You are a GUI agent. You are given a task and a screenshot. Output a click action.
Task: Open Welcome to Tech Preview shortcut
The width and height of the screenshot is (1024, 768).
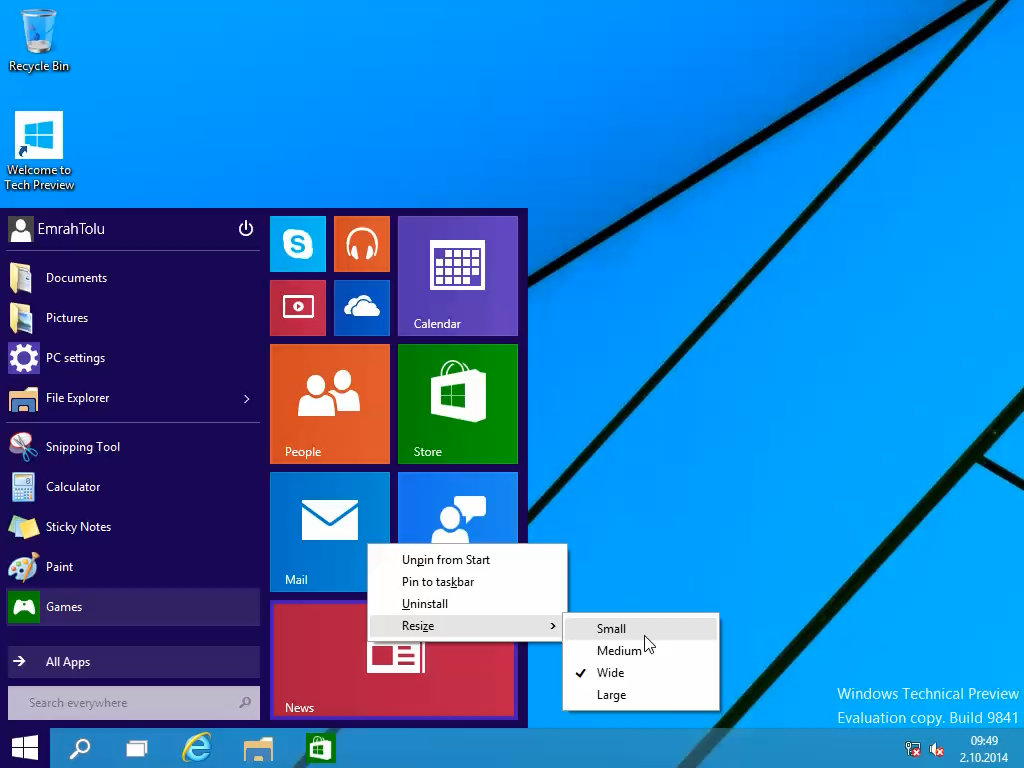39,151
